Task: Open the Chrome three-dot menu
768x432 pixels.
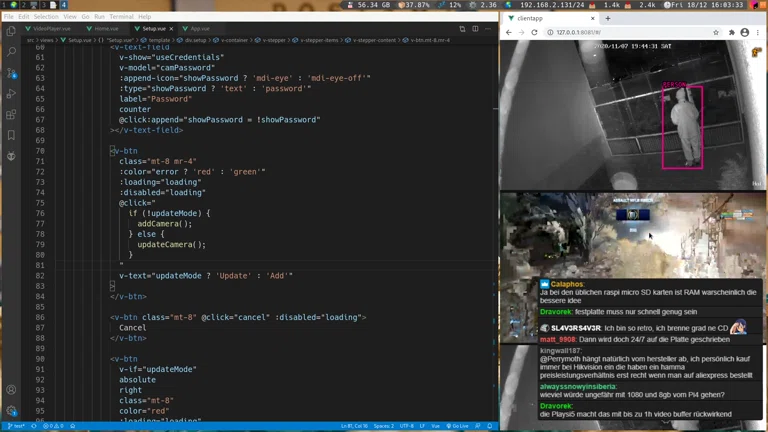Action: pos(758,32)
